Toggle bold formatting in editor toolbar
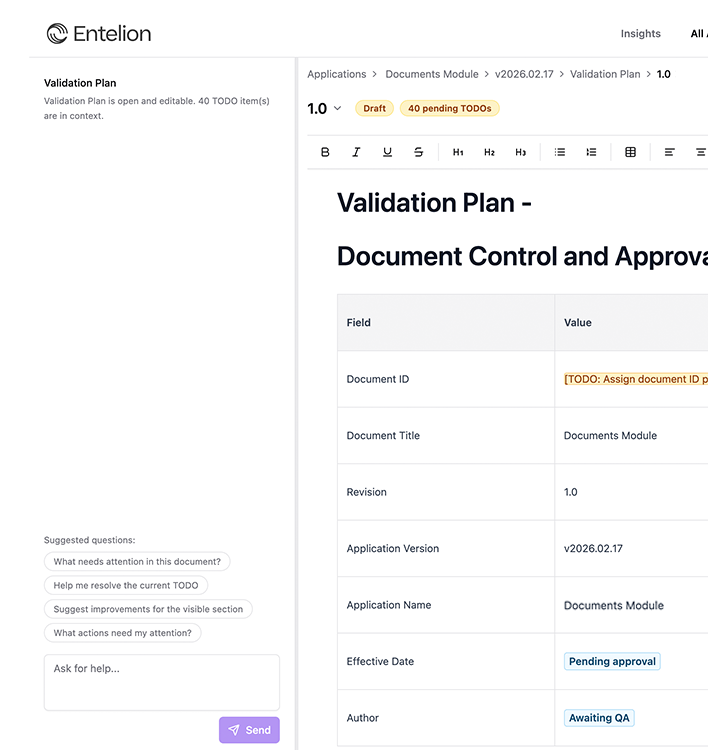The height and width of the screenshot is (750, 708). pos(325,152)
